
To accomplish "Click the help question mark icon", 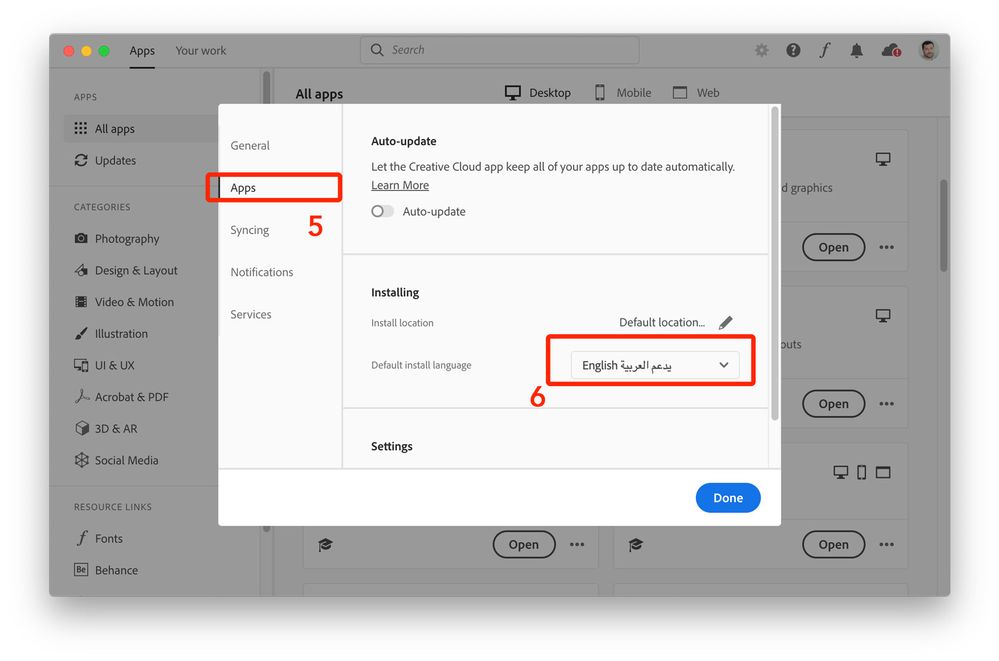I will (x=793, y=50).
